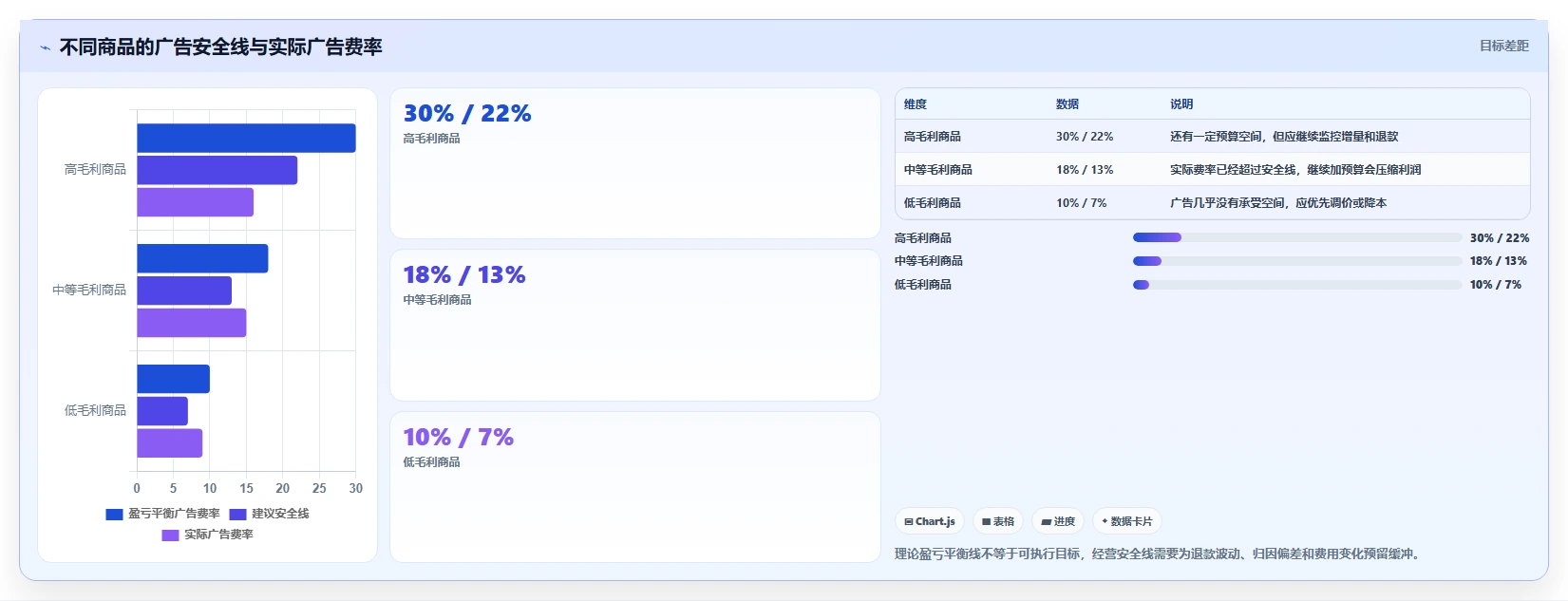Screen dimensions: 1568x601
Task: Click the 高毛利商品 caption under 30% / 22%
Action: tap(431, 139)
